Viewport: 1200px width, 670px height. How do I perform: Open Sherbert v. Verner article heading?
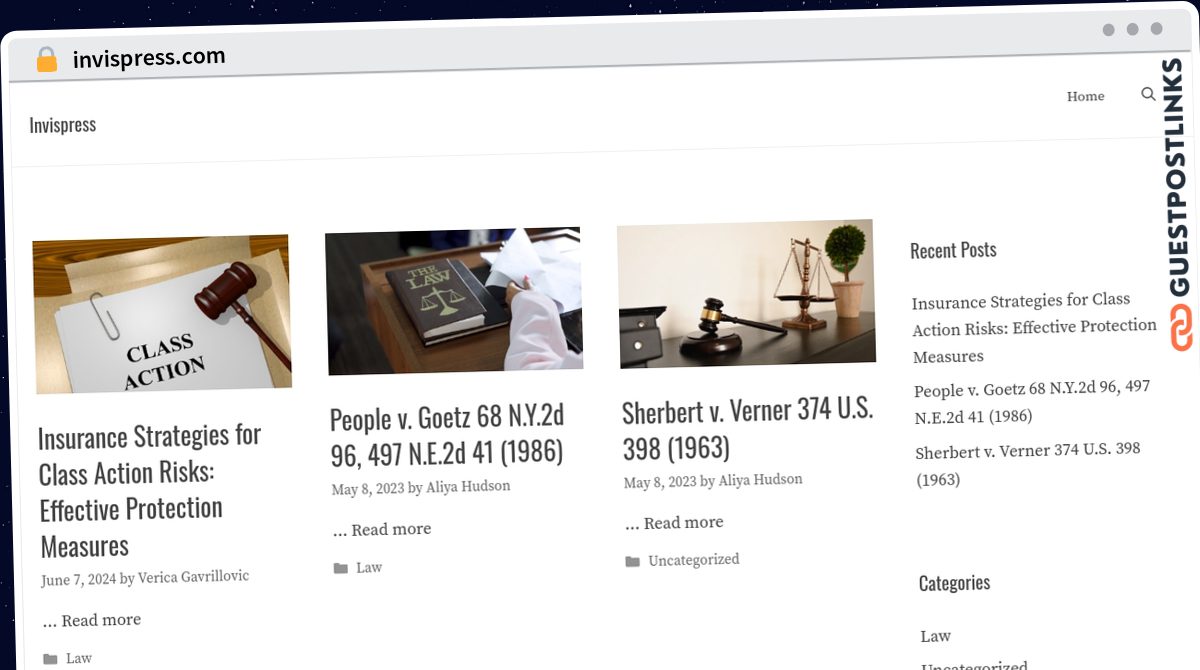point(748,427)
